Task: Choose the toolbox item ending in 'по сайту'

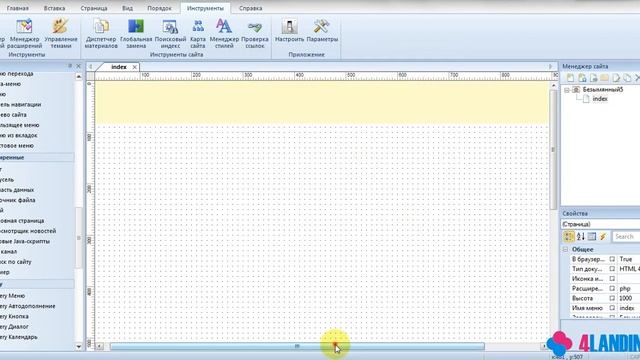Action: (16, 262)
